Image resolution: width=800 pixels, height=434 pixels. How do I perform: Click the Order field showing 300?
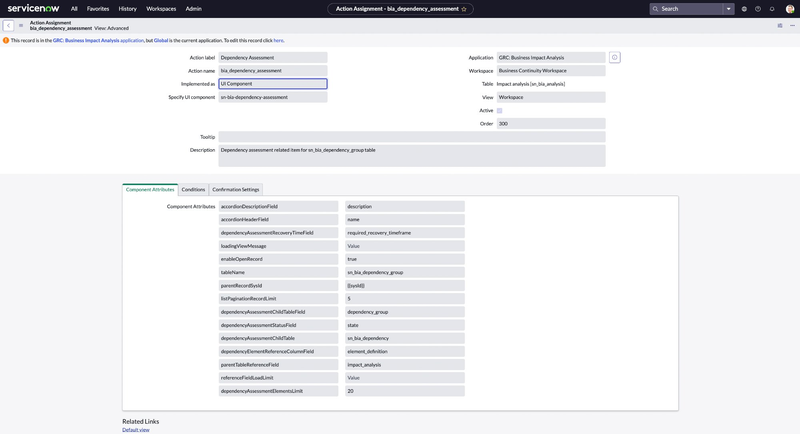[x=551, y=123]
